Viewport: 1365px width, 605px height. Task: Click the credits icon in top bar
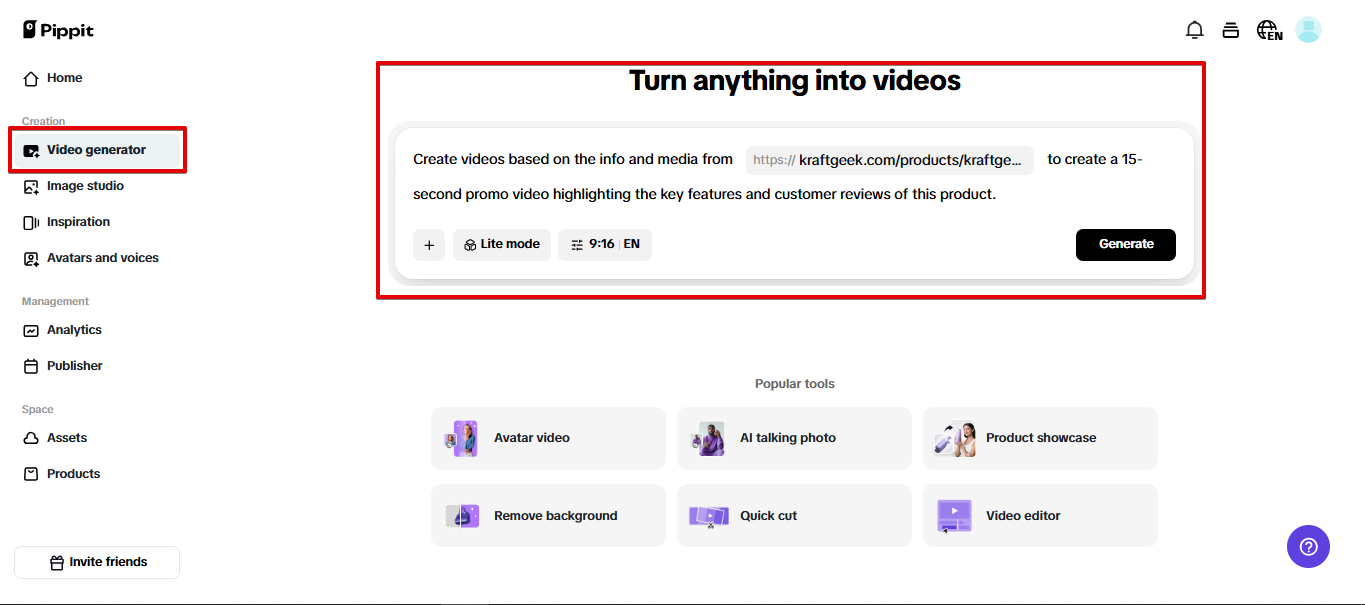[1231, 29]
